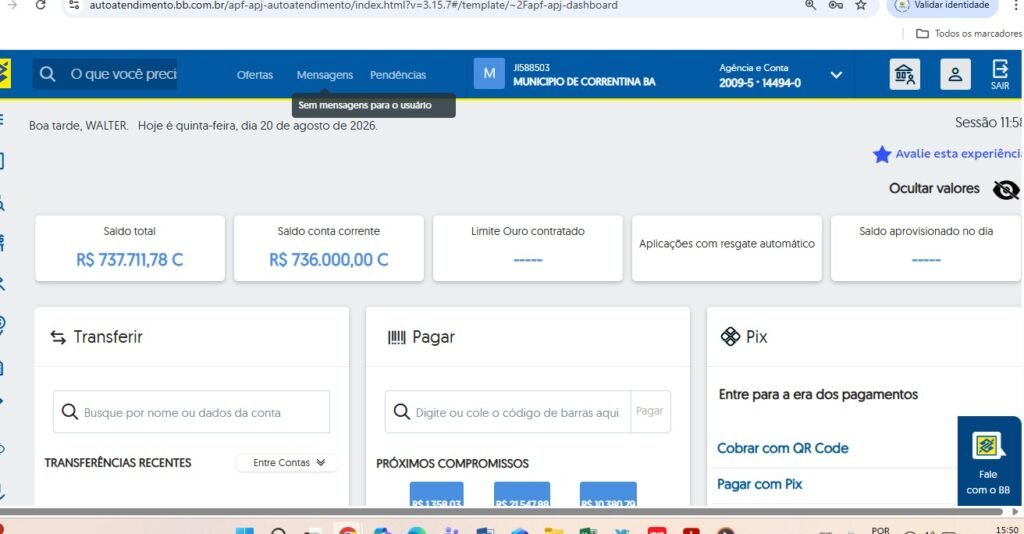Click the Ocultar valores label
The image size is (1024, 534).
934,188
